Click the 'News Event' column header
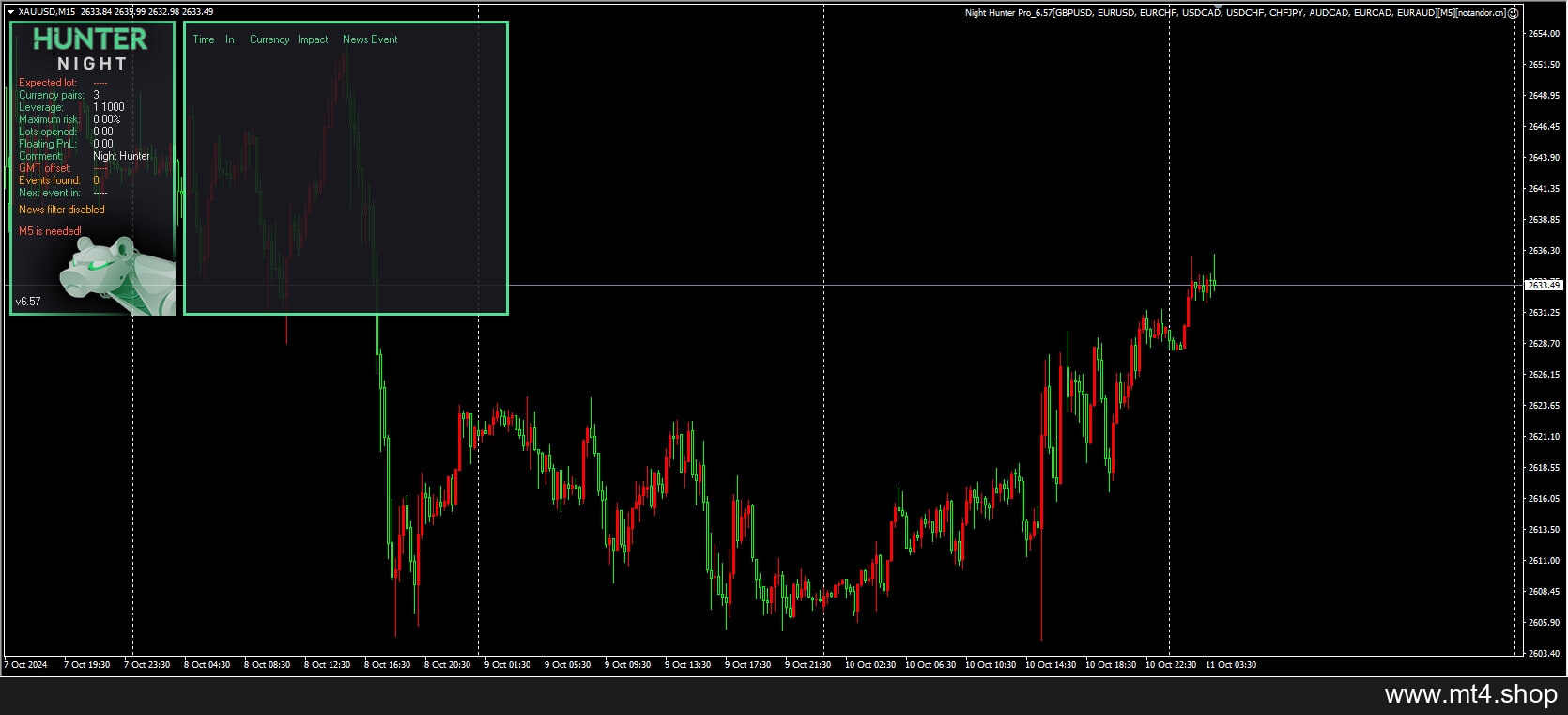1568x715 pixels. point(370,39)
